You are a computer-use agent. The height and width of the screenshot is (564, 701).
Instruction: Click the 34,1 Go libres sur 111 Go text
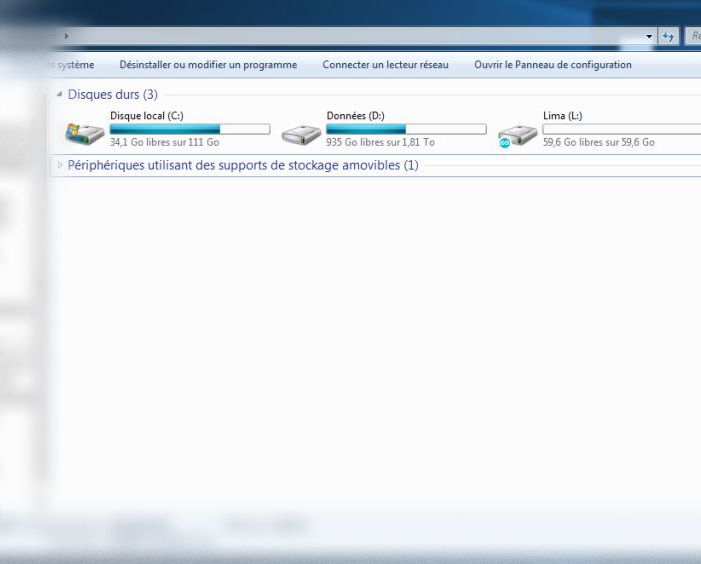(164, 143)
